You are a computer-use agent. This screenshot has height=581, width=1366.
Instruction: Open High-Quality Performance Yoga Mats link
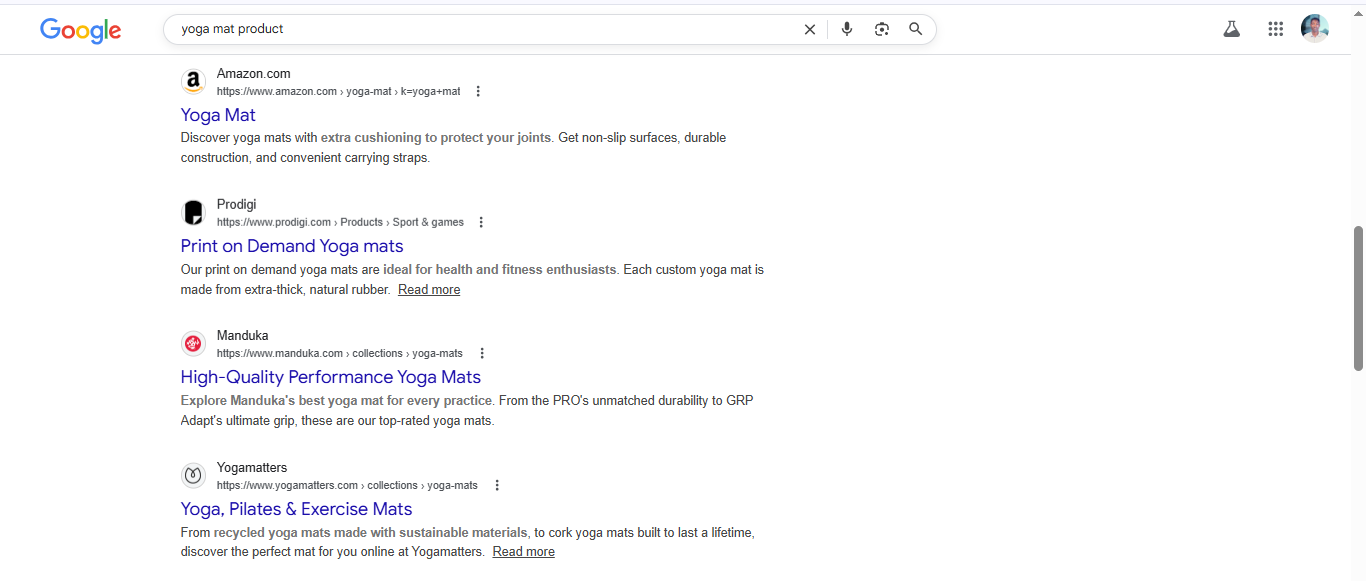[330, 377]
